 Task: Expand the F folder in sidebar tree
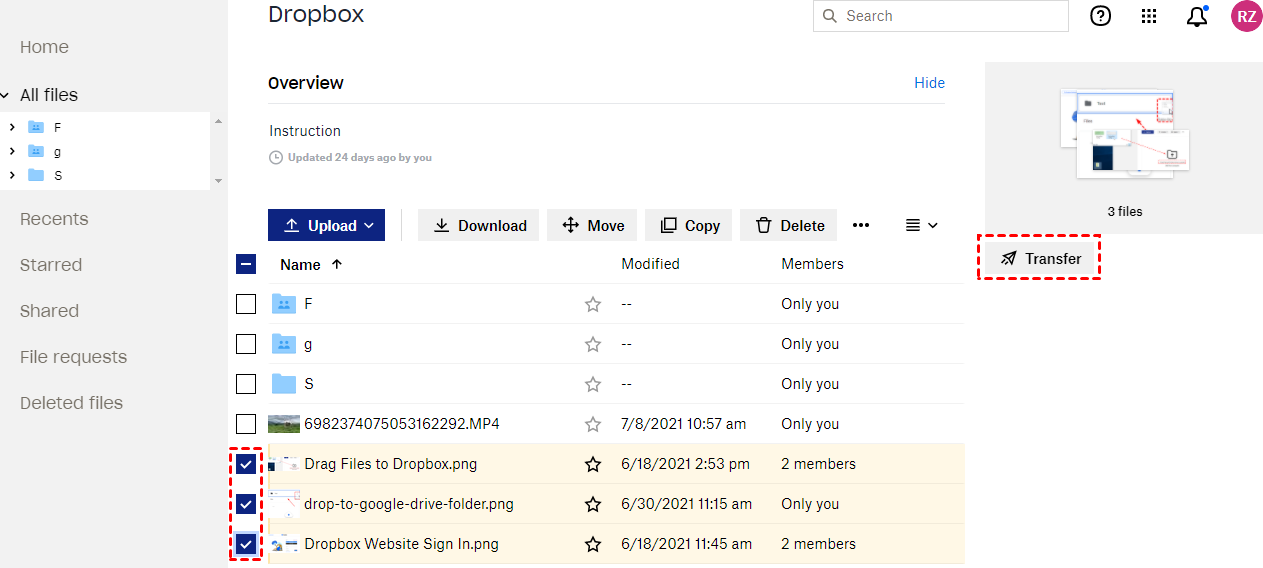coord(11,127)
